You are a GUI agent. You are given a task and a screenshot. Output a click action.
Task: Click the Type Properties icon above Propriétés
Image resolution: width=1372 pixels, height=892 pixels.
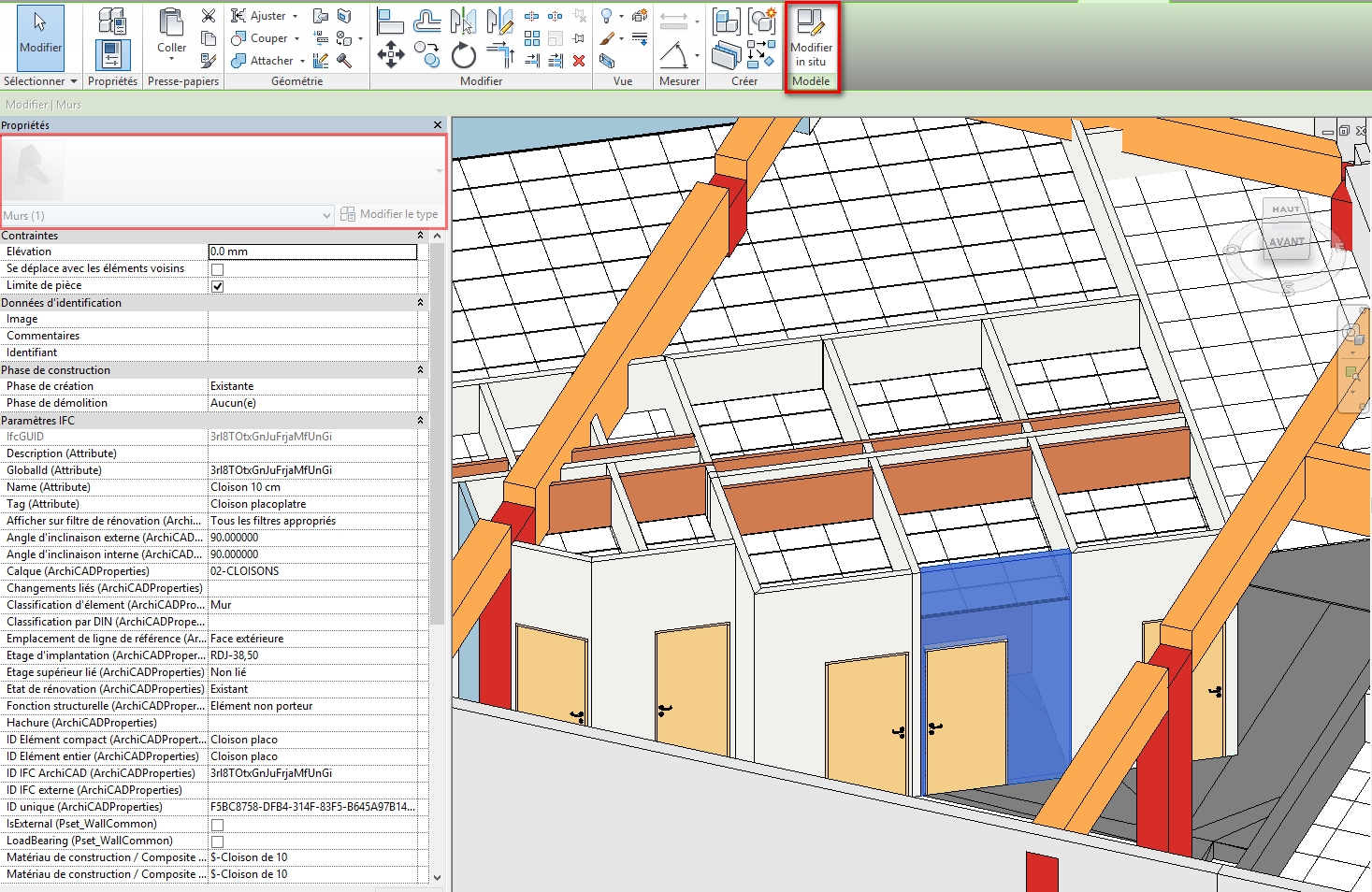tap(112, 20)
